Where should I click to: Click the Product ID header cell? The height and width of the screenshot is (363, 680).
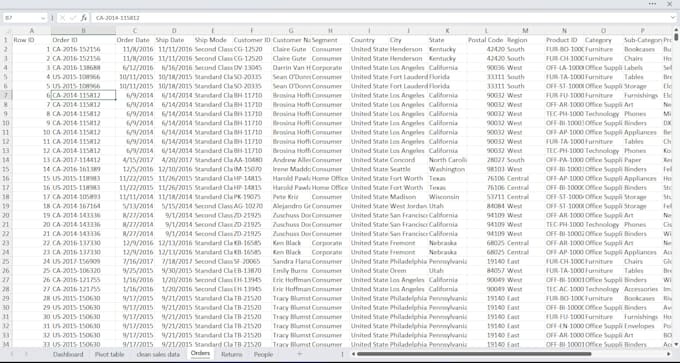[564, 40]
